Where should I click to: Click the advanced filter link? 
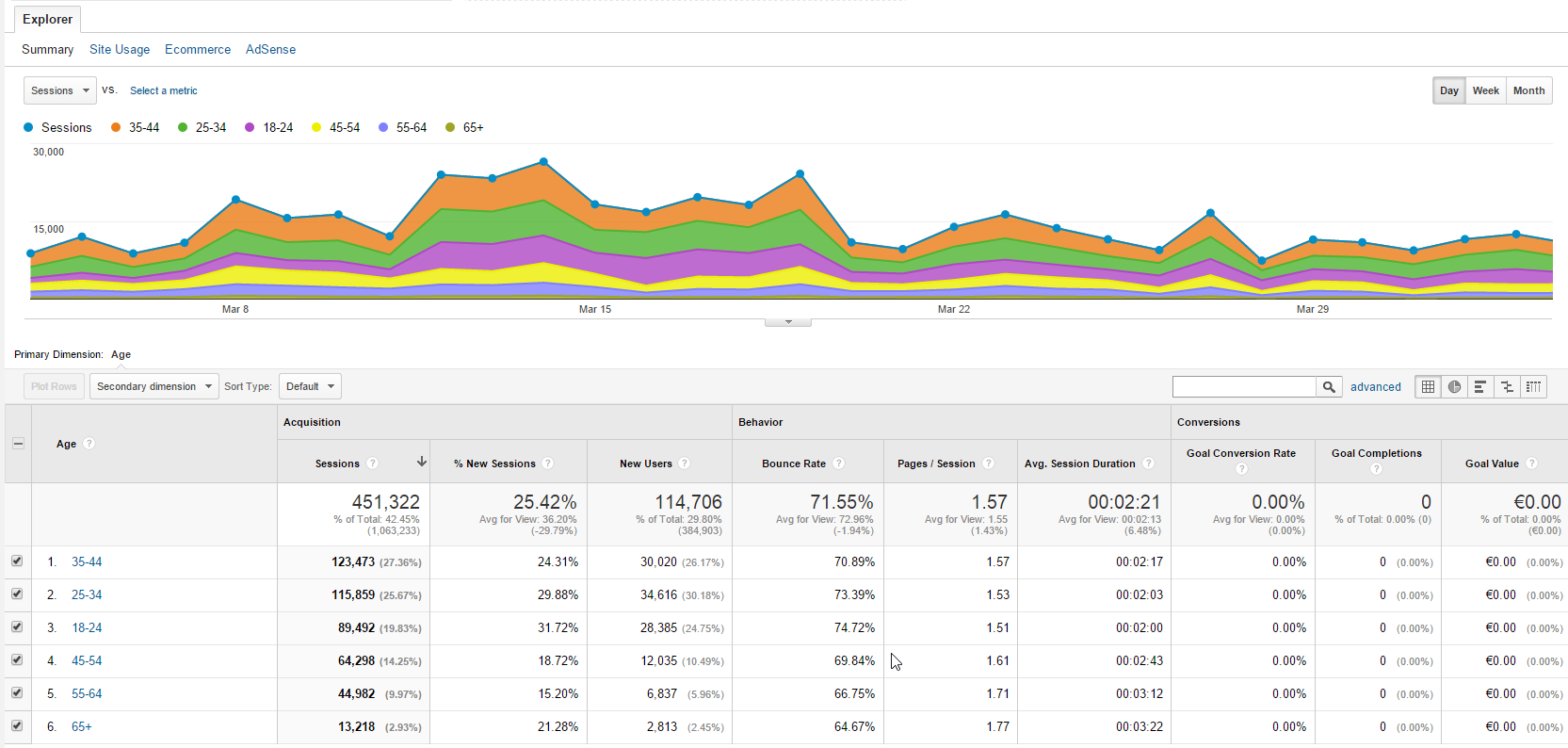coord(1376,386)
